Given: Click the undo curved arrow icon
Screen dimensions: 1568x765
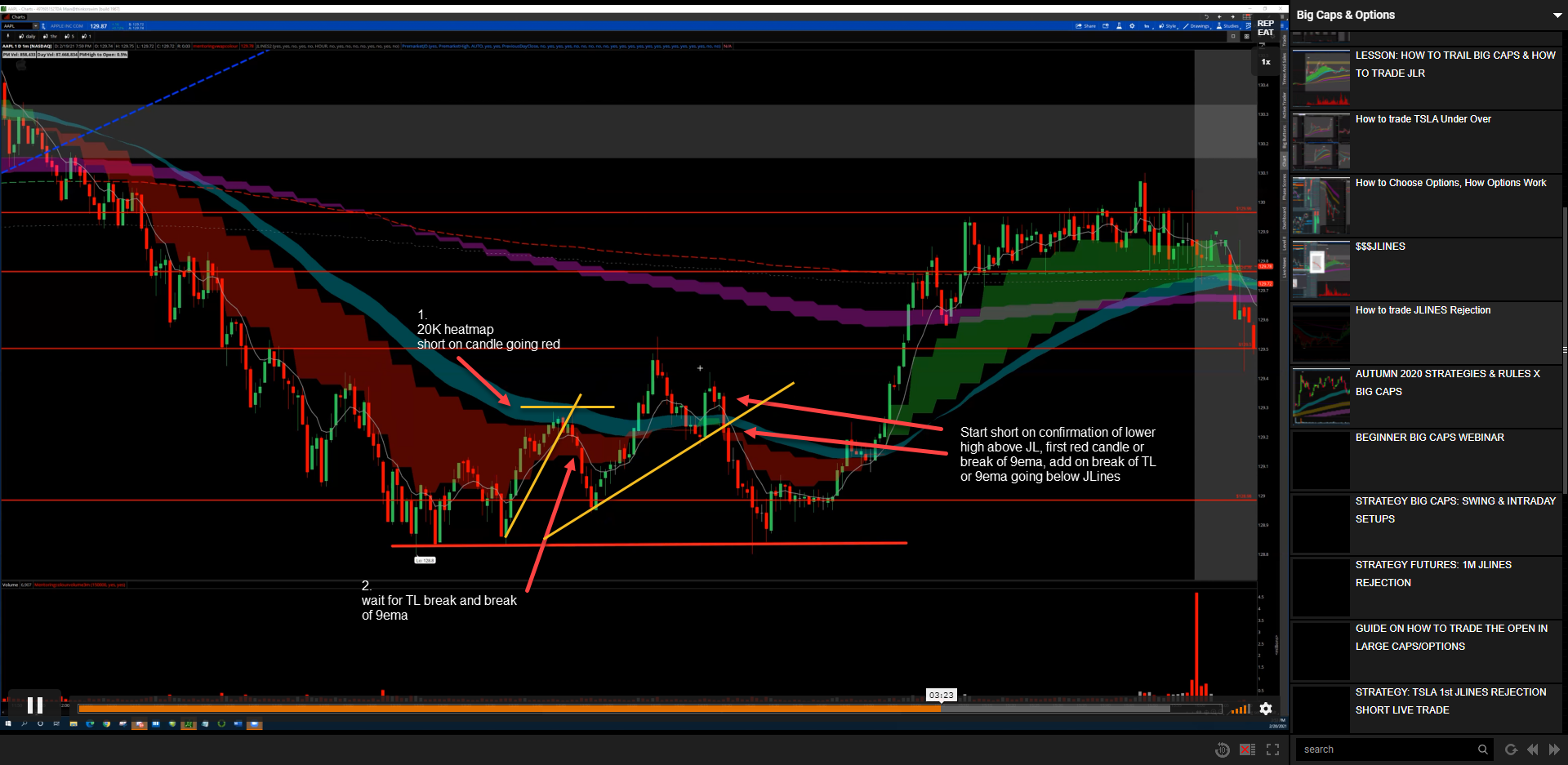Looking at the screenshot, I should [1206, 16].
